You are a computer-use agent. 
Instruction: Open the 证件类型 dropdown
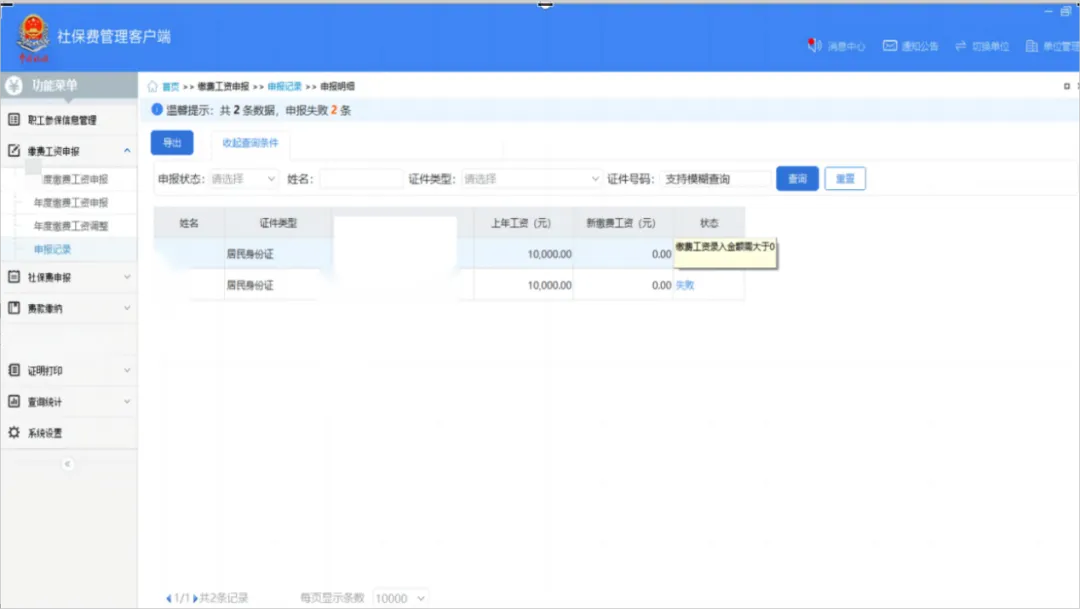pyautogui.click(x=531, y=178)
